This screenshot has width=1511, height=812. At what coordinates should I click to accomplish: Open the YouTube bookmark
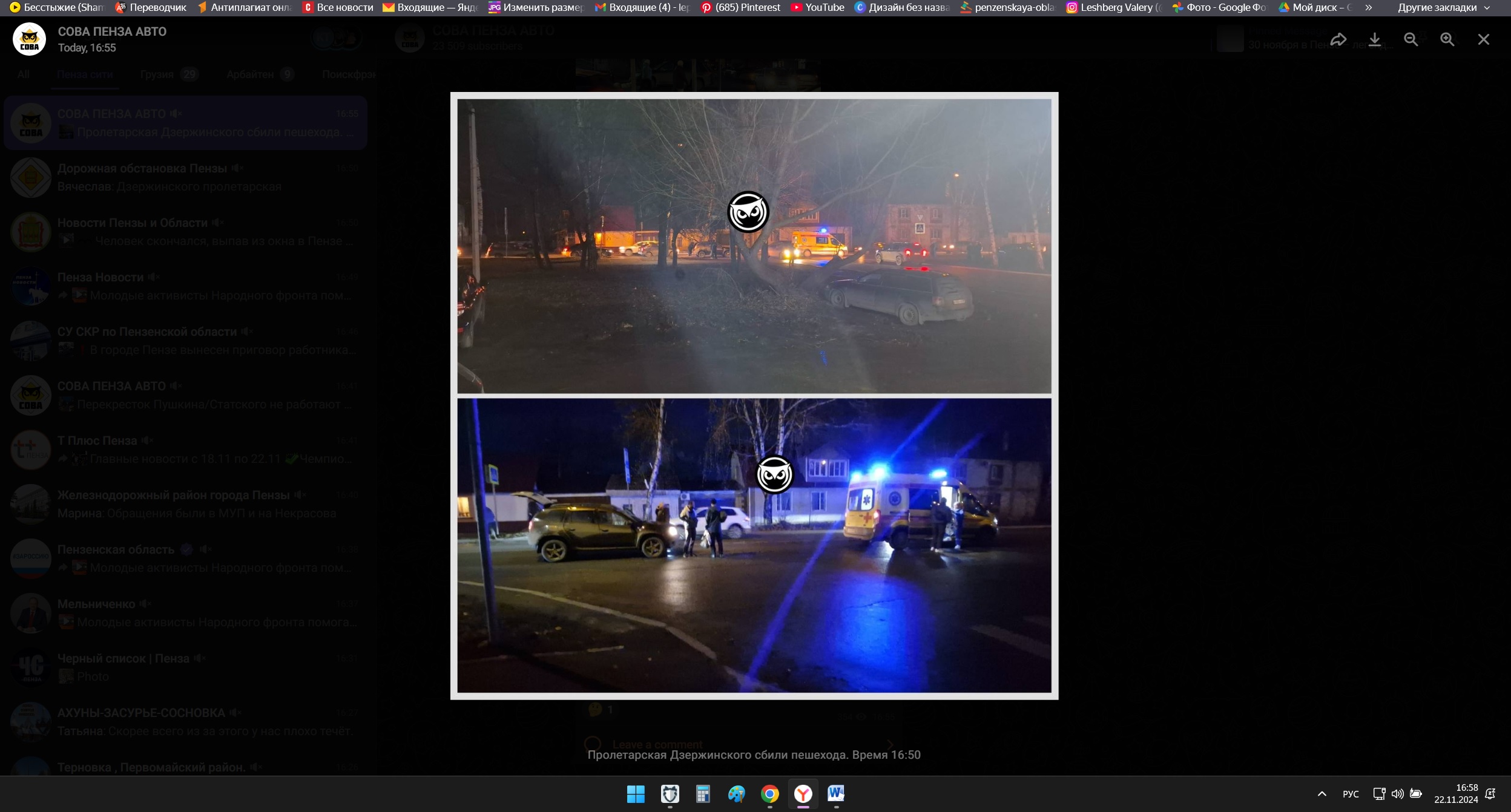coord(818,7)
